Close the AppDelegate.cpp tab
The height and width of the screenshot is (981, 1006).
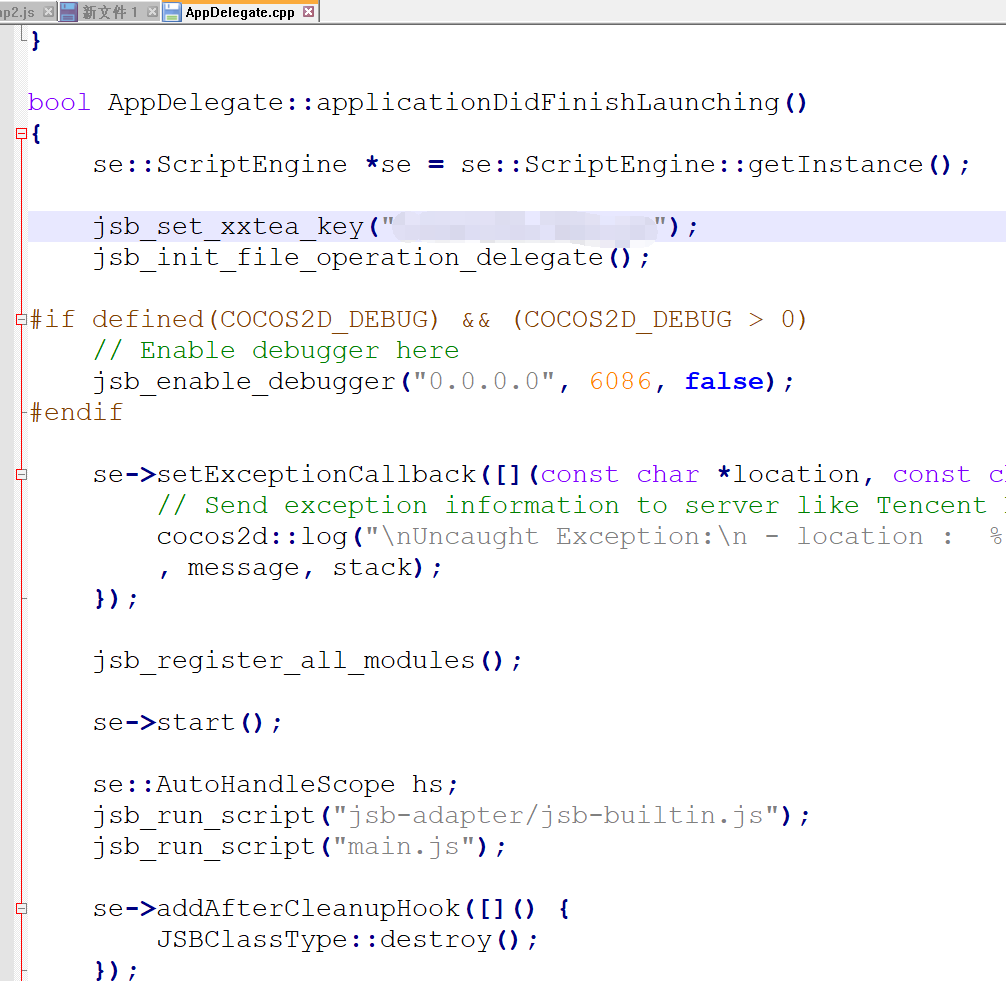[309, 12]
